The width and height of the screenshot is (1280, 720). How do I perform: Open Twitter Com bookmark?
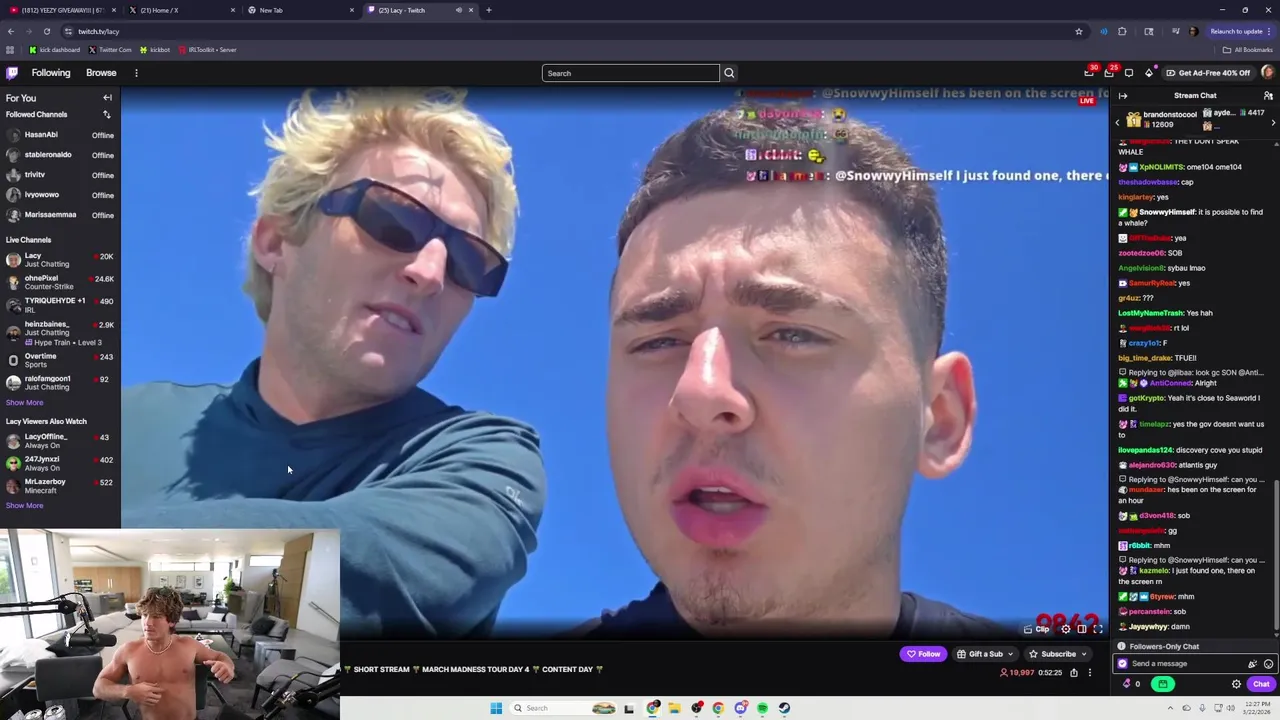point(110,50)
